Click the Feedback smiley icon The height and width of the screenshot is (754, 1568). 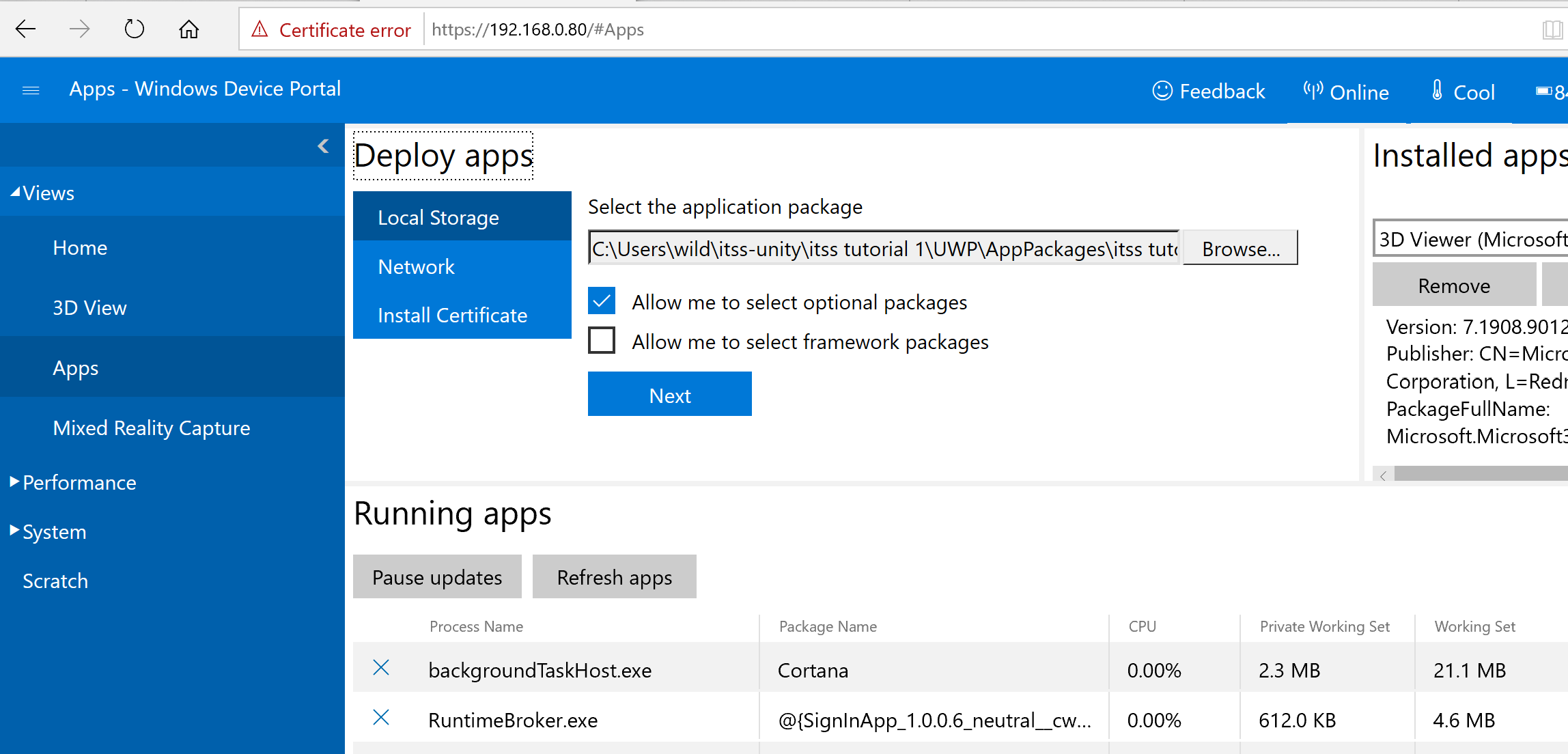(x=1162, y=91)
